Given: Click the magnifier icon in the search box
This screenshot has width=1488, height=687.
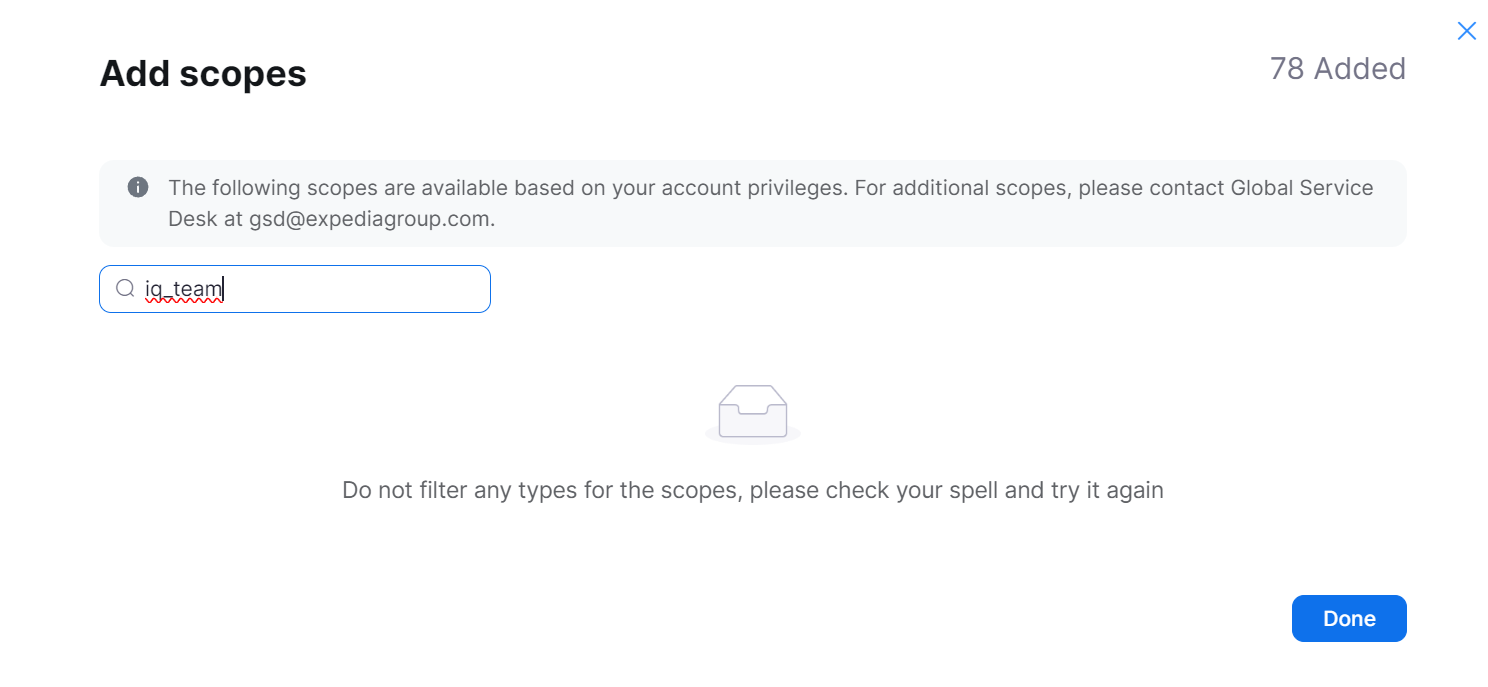Looking at the screenshot, I should pos(125,289).
